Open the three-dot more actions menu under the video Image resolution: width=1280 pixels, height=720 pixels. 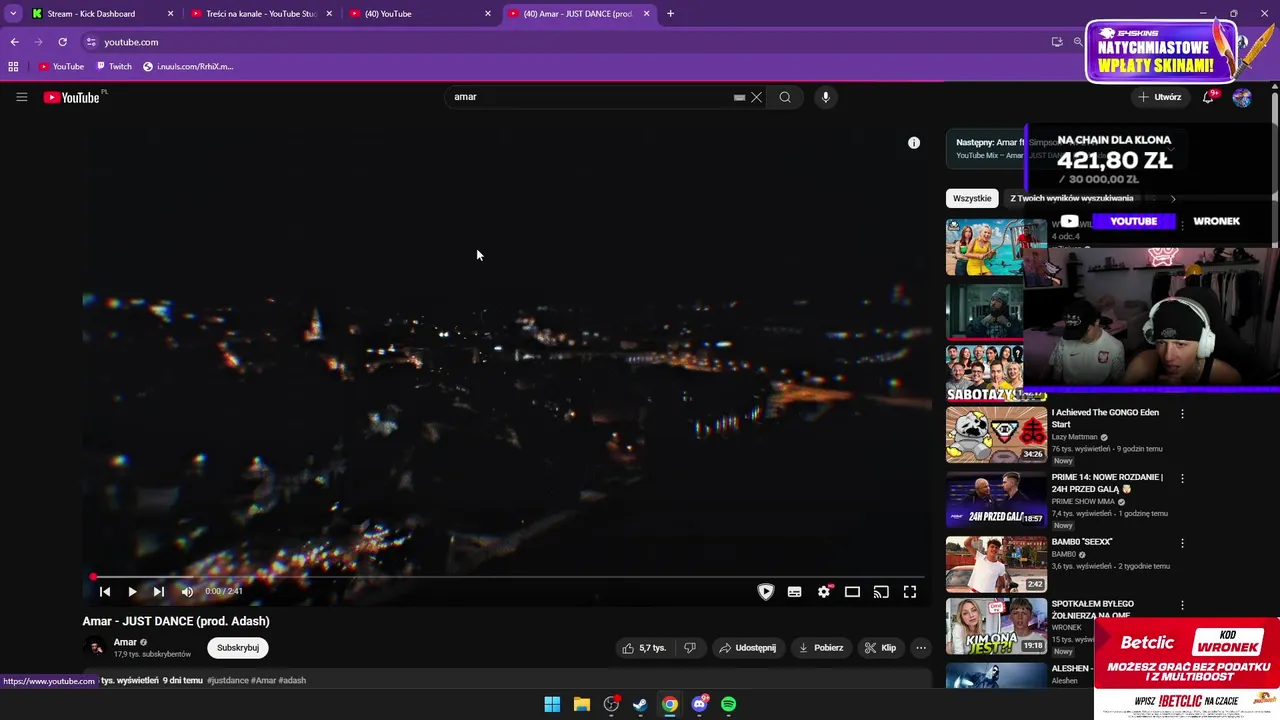pyautogui.click(x=921, y=648)
